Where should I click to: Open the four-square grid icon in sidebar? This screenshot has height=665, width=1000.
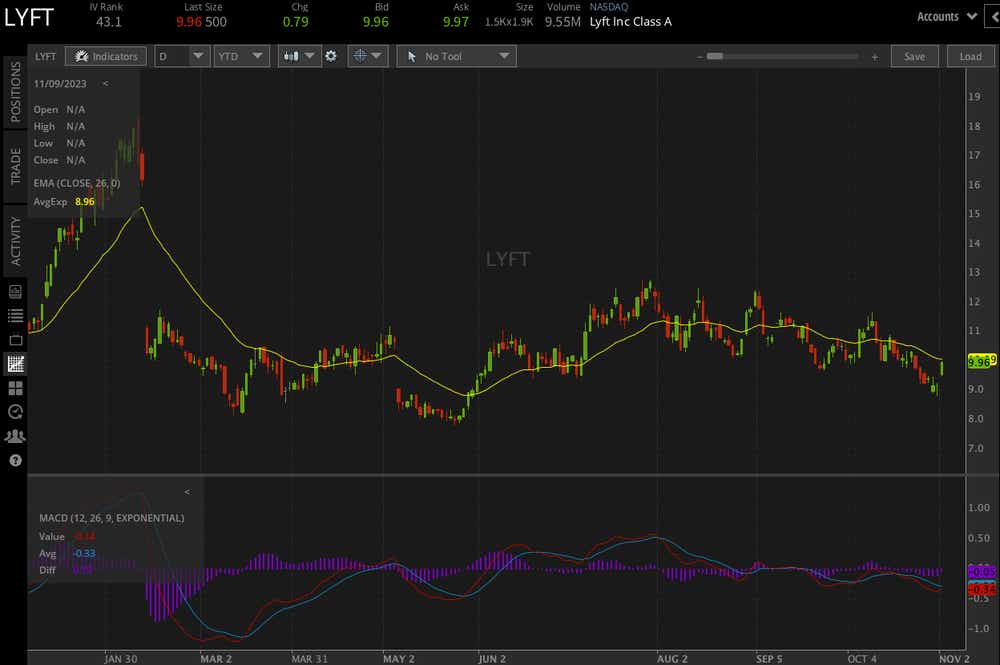click(15, 388)
